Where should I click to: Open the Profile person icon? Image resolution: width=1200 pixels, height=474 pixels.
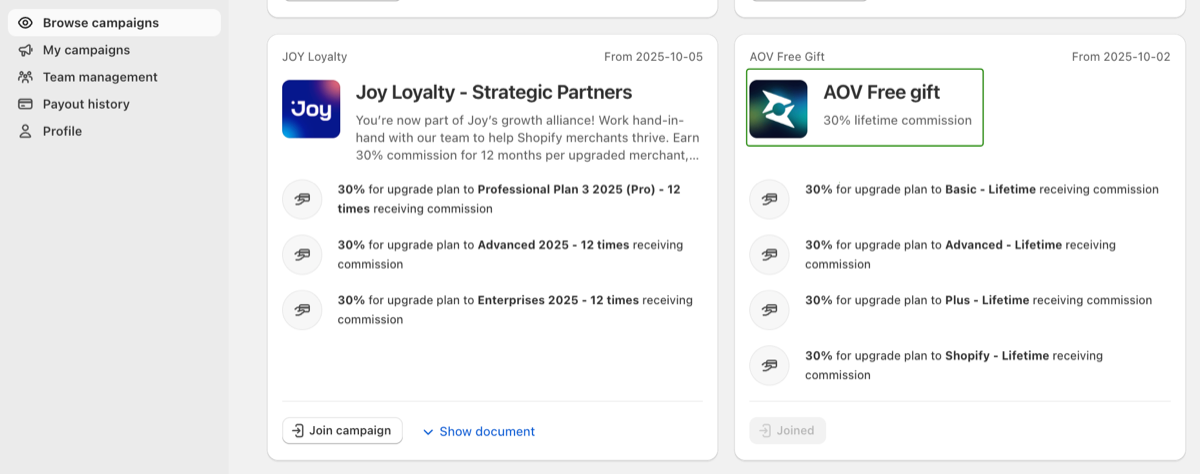point(25,131)
